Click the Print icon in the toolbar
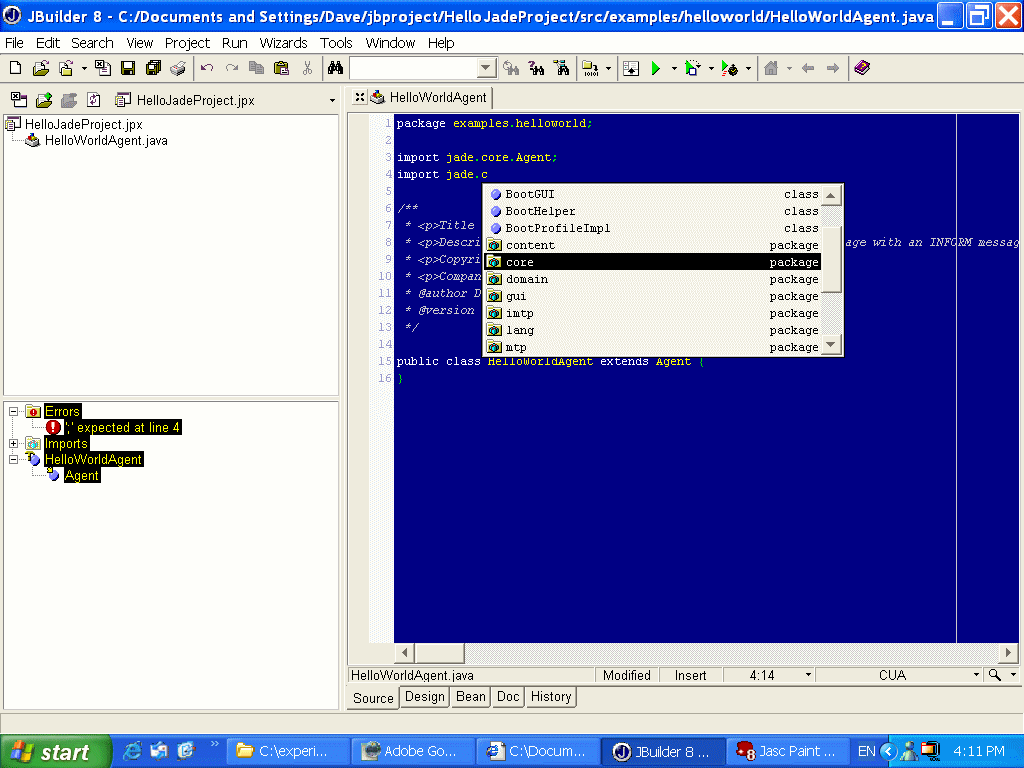The image size is (1024, 768). [178, 68]
